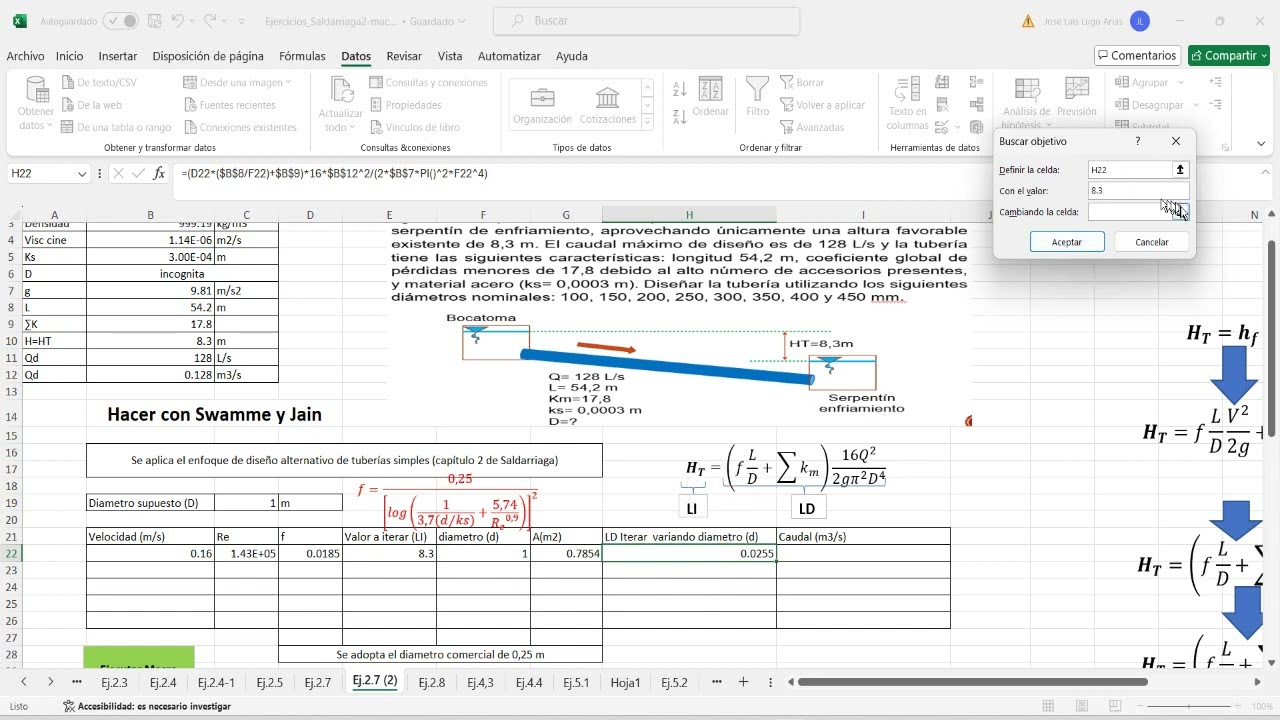Screen dimensions: 1280x720
Task: Click Texto en columnas
Action: click(x=908, y=104)
